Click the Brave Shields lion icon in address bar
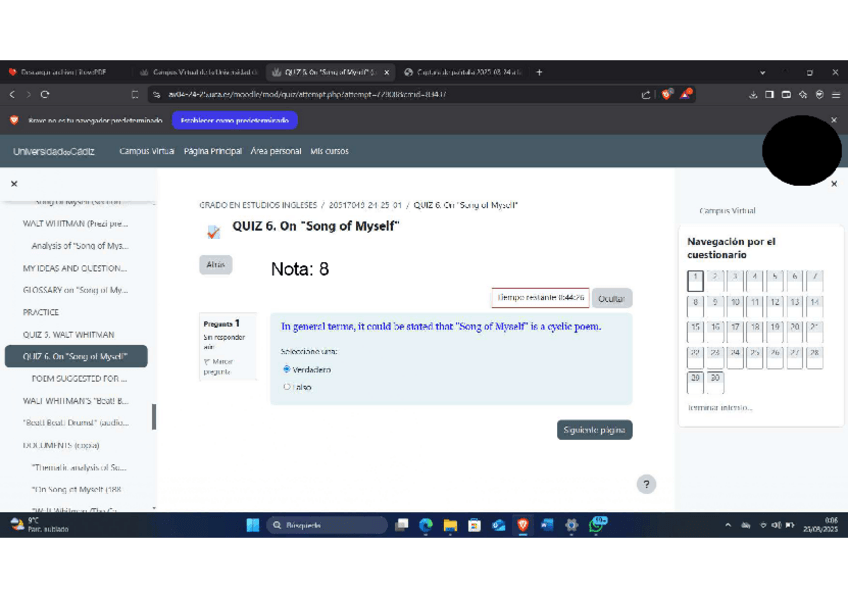848x599 pixels. tap(667, 95)
